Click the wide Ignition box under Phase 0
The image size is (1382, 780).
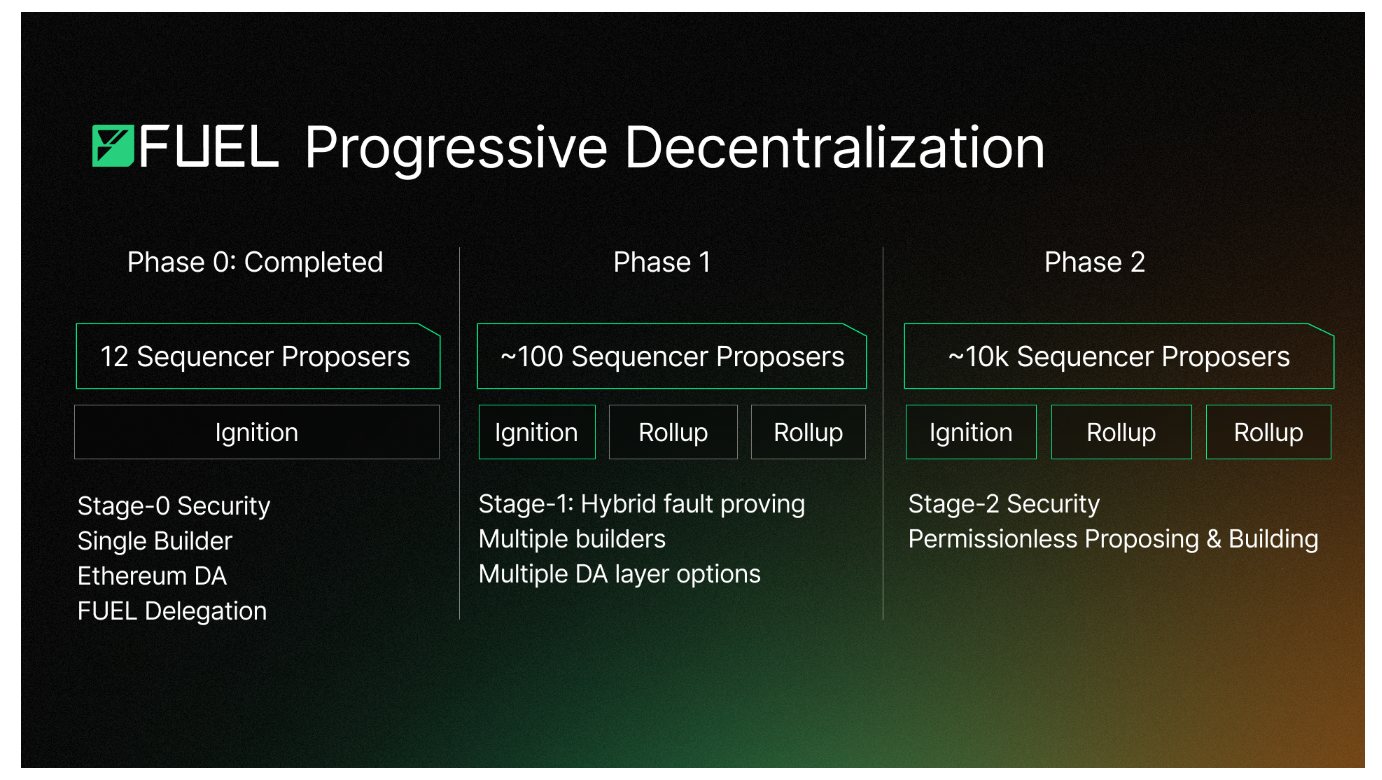[257, 432]
